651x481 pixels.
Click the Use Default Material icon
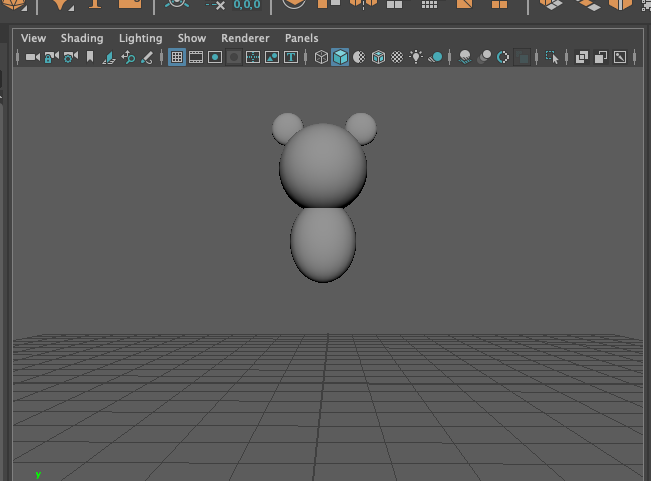[x=359, y=57]
